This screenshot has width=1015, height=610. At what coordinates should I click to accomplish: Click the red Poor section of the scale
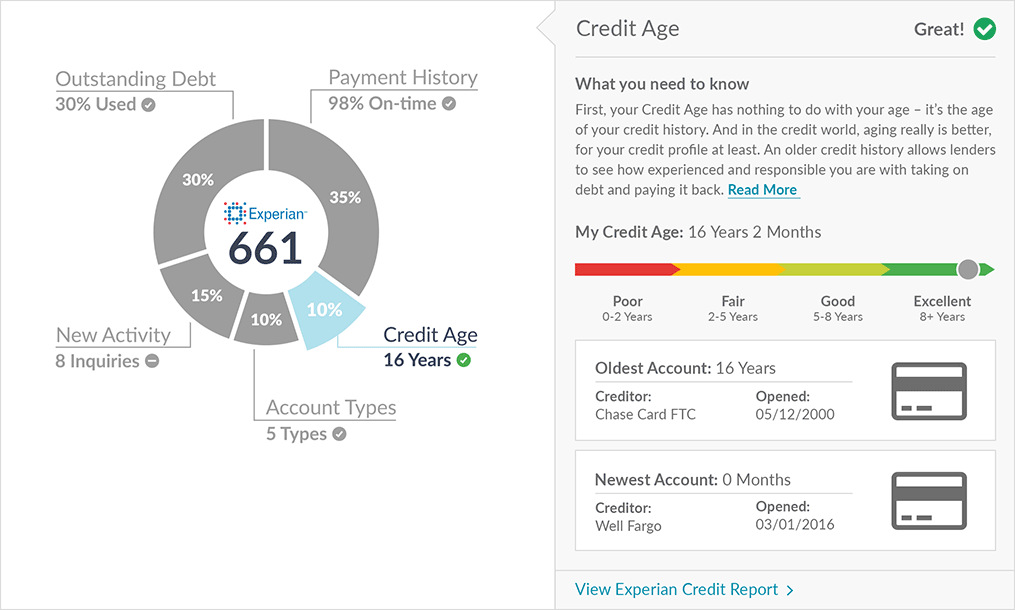click(627, 269)
